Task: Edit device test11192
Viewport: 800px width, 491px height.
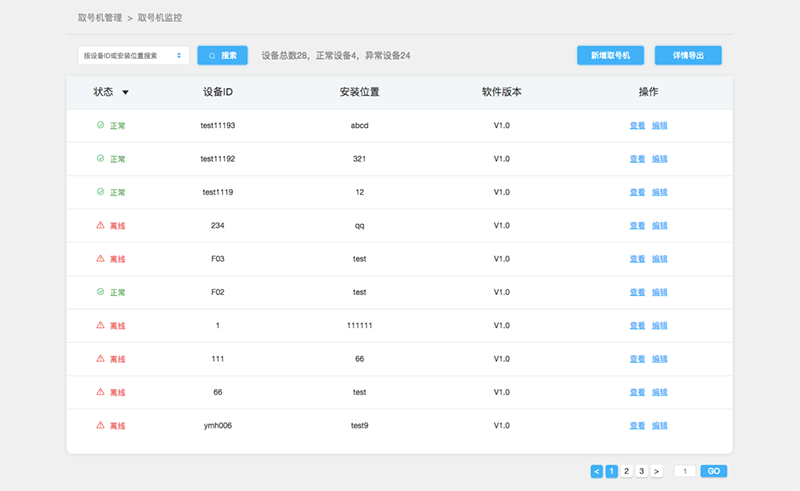Action: pos(660,159)
